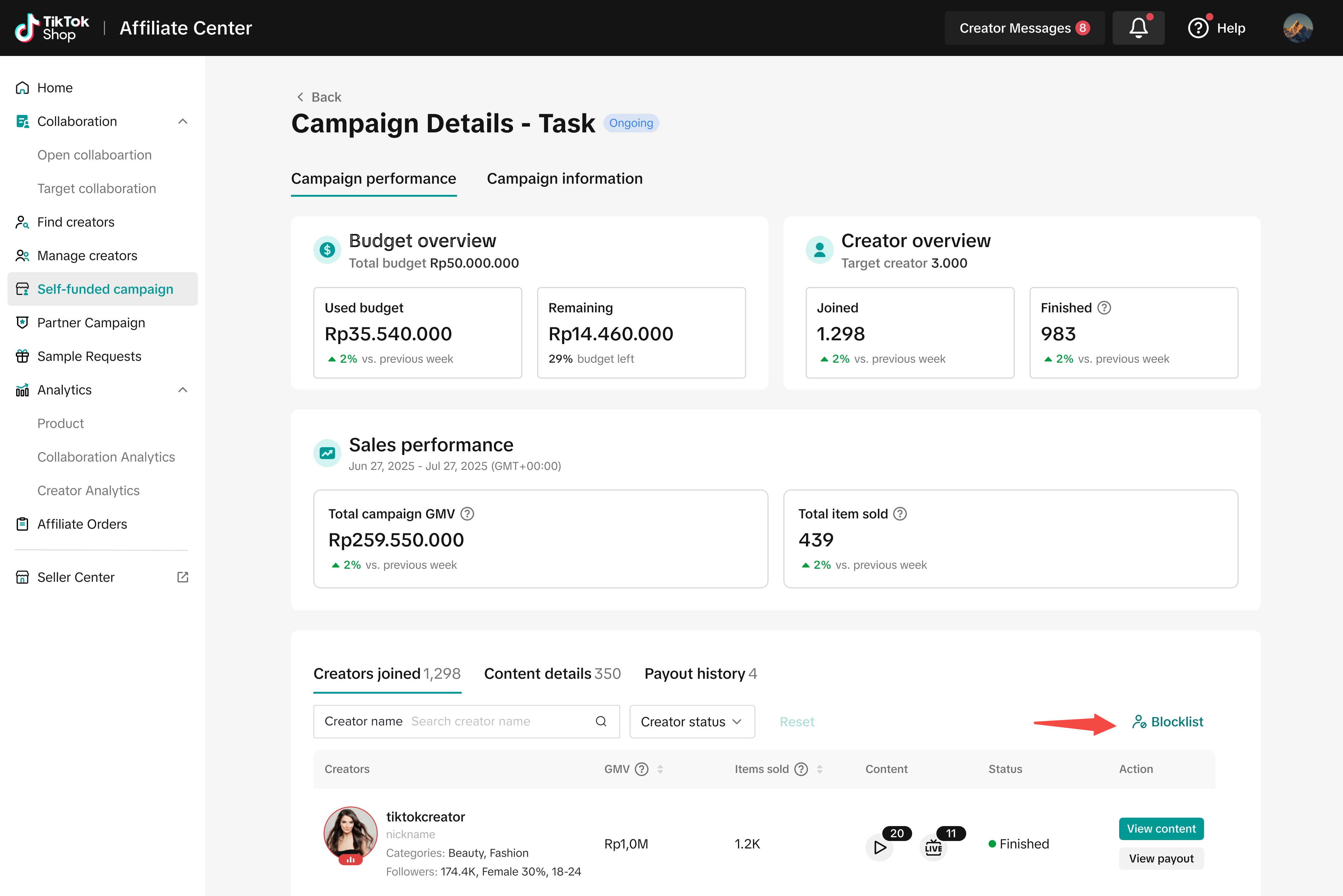
Task: Click the video content play icon
Action: (x=879, y=847)
